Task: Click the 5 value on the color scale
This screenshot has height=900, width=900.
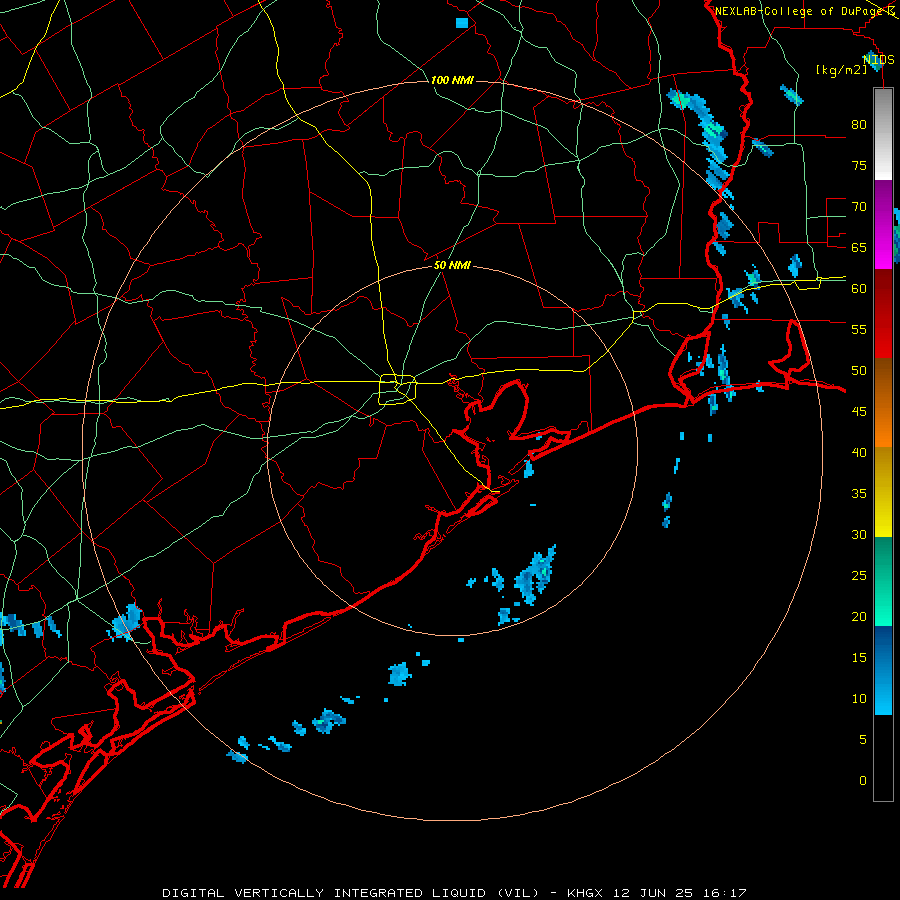Action: pyautogui.click(x=863, y=740)
